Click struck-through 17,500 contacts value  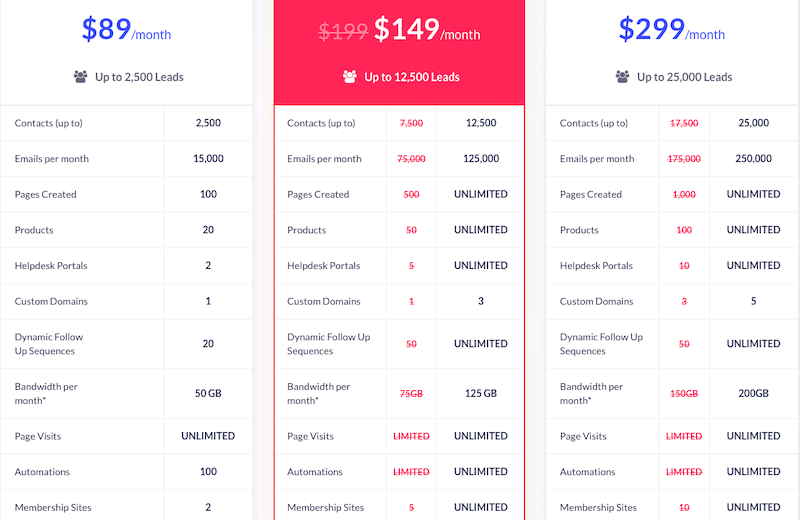click(x=684, y=123)
